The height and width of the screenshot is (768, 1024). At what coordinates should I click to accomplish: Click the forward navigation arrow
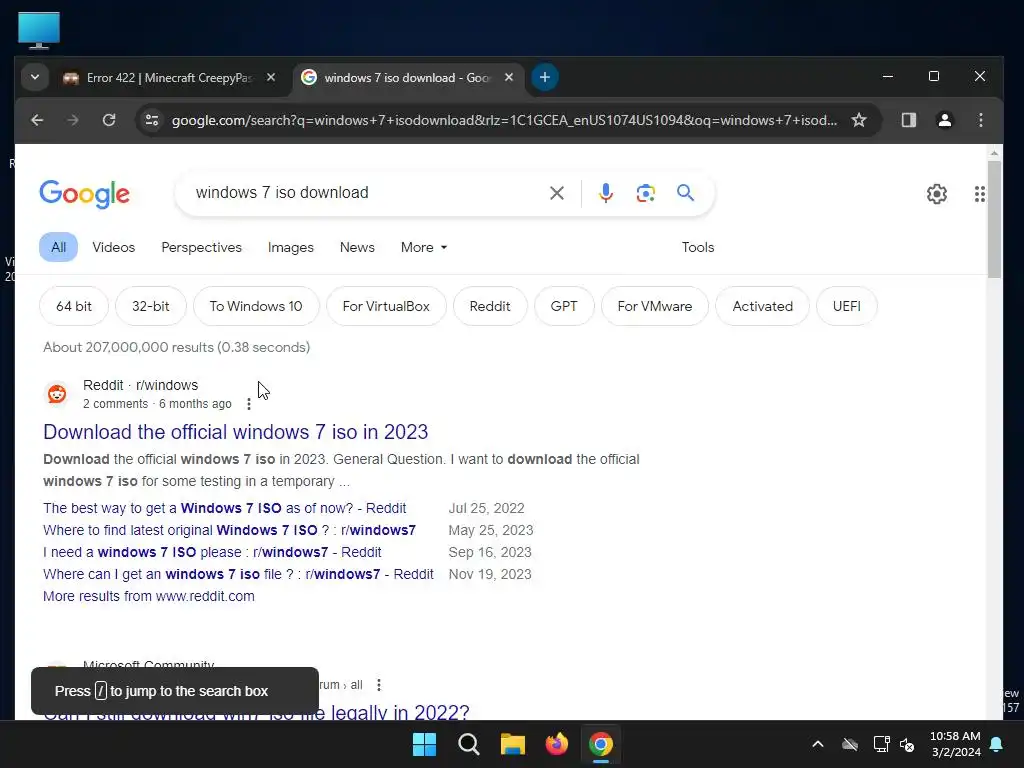point(73,120)
